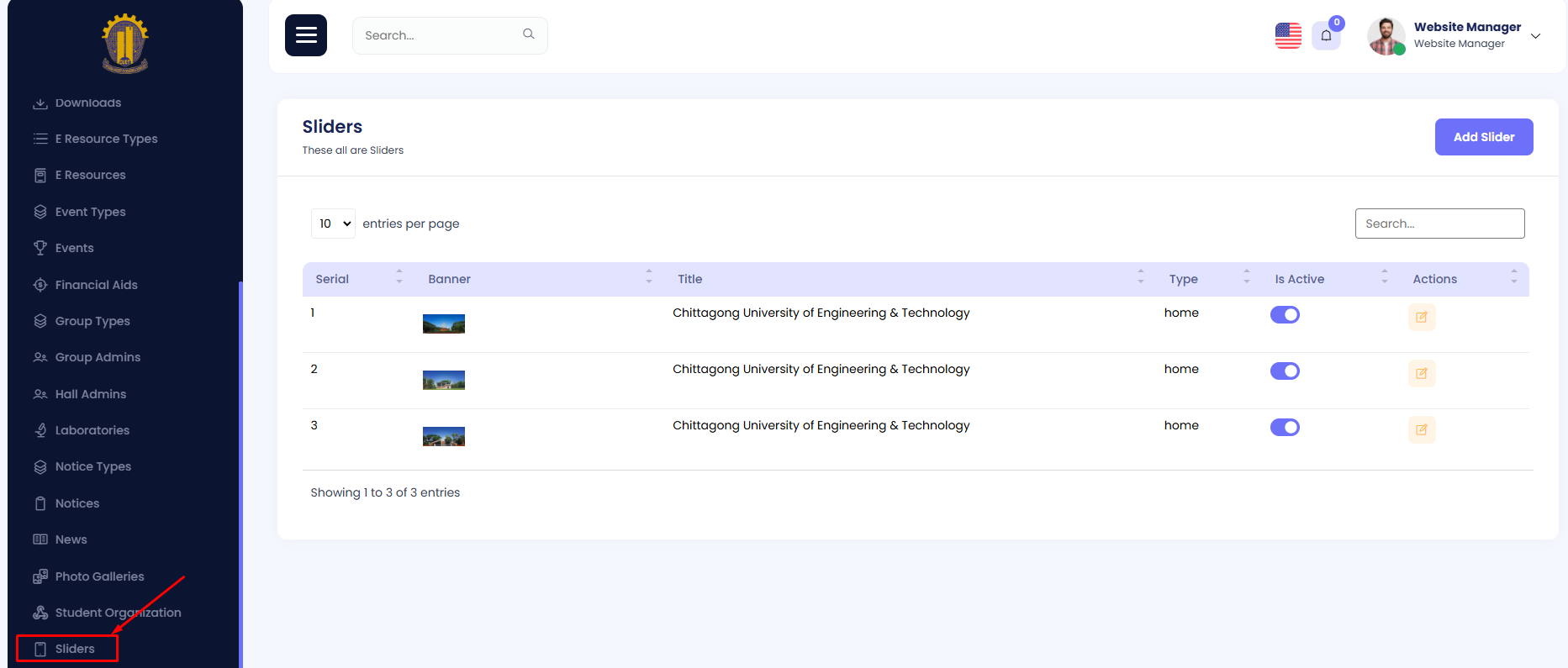Toggle Is Active for slider 1
Image resolution: width=1568 pixels, height=668 pixels.
(1285, 314)
